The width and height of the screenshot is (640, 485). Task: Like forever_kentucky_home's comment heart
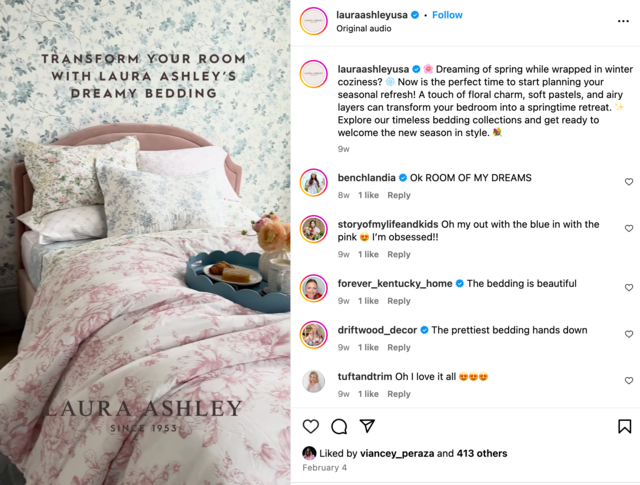pyautogui.click(x=629, y=287)
